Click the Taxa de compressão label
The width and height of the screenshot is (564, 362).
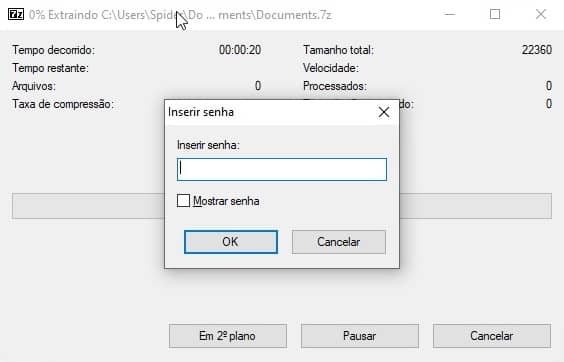point(63,104)
